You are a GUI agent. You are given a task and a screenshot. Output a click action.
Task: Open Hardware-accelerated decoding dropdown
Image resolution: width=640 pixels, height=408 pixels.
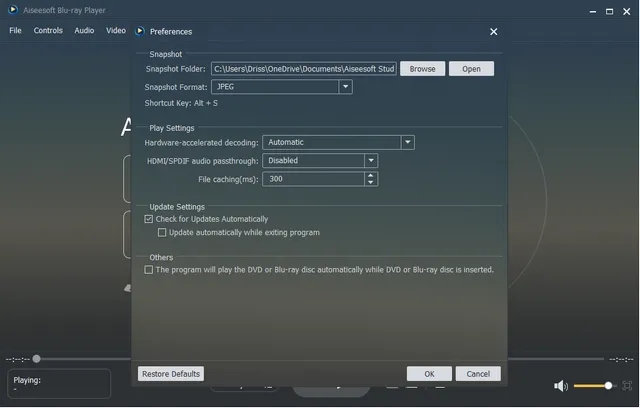pyautogui.click(x=407, y=143)
